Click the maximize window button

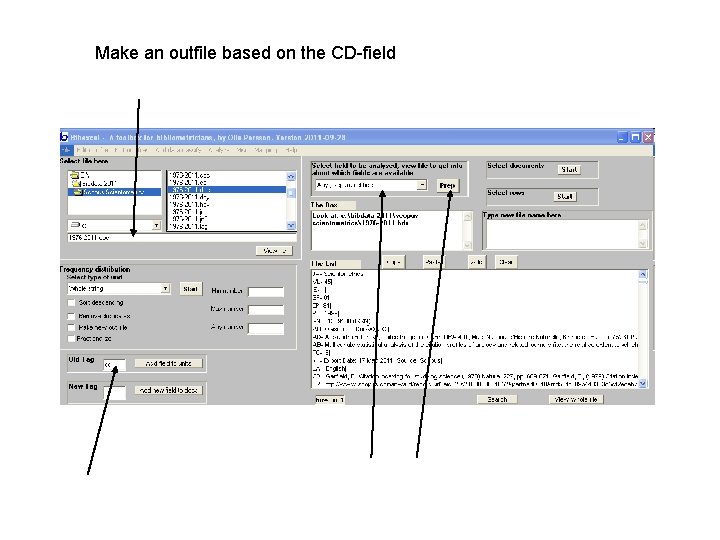[x=636, y=137]
